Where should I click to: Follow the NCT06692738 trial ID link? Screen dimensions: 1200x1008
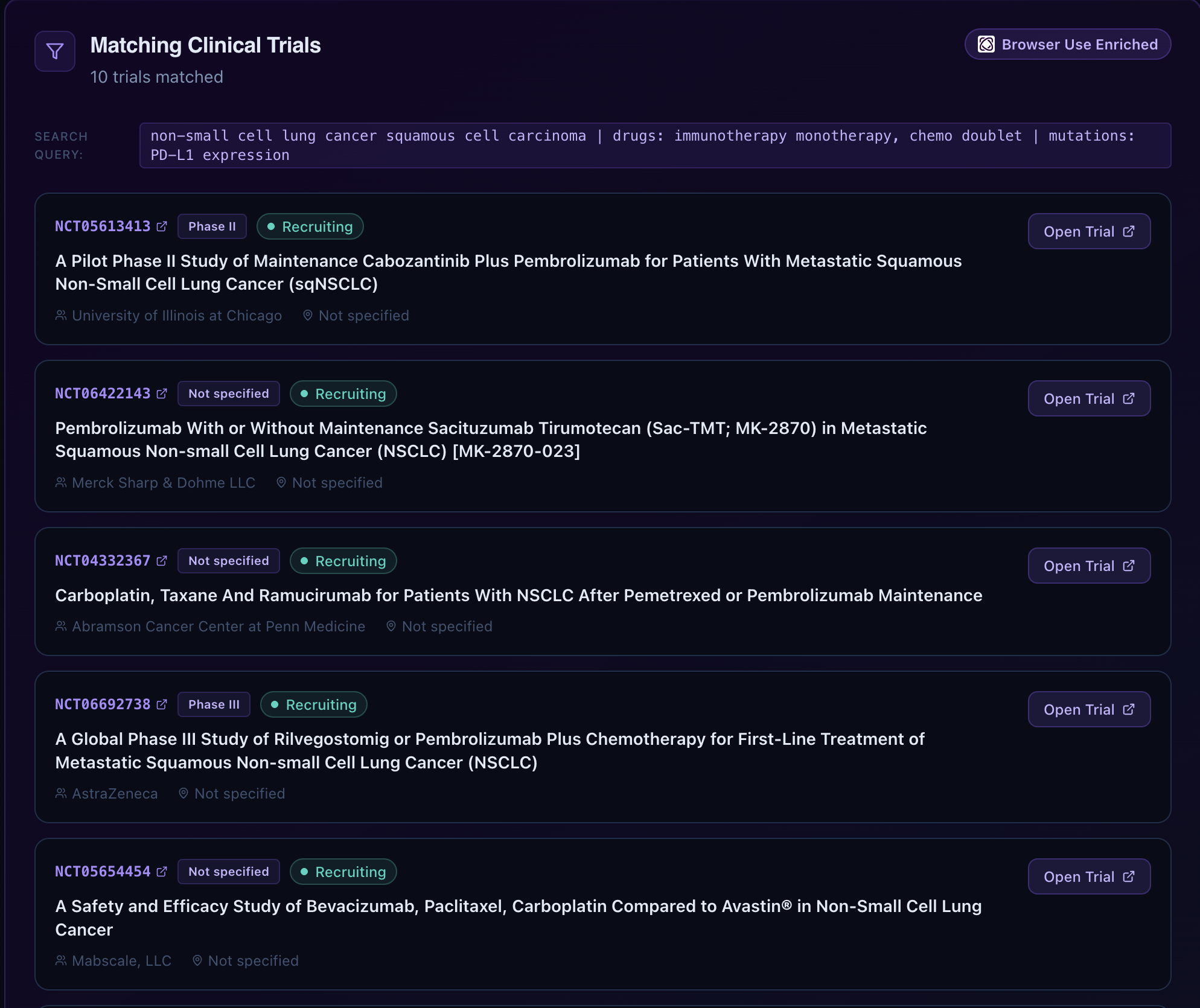click(103, 704)
